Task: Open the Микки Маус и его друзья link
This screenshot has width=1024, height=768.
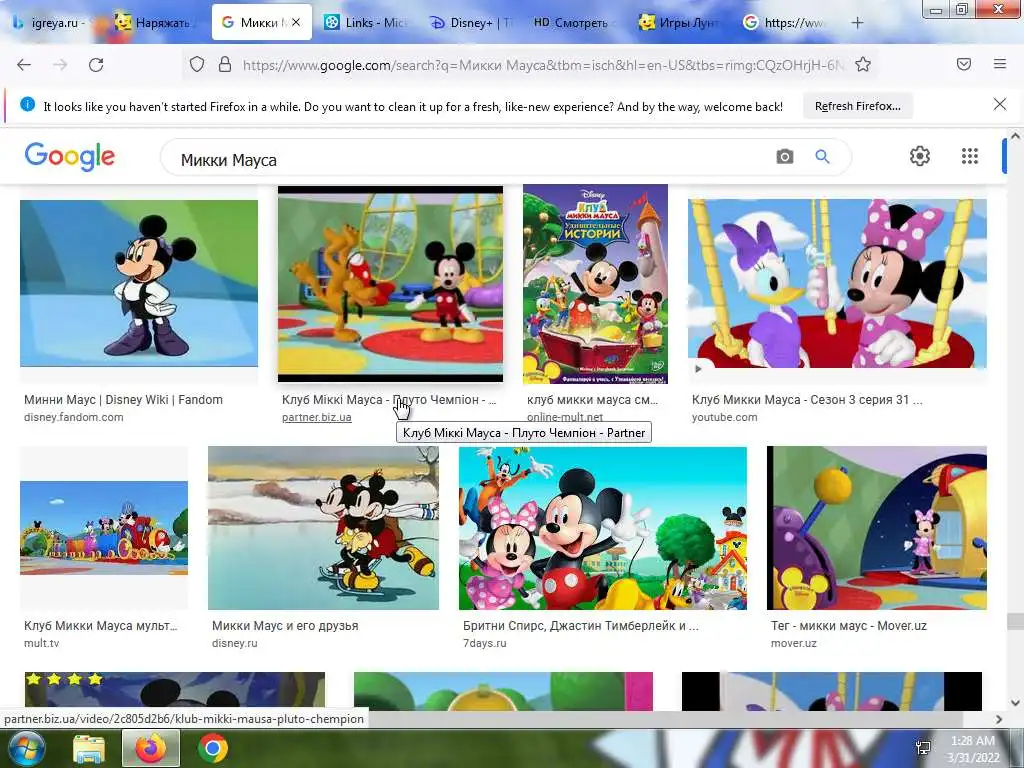Action: point(285,626)
